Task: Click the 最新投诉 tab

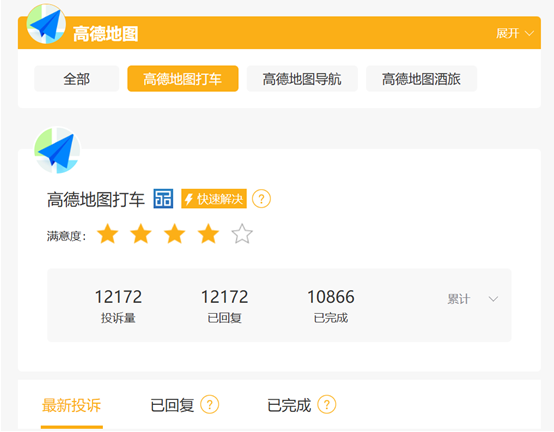Action: pos(72,405)
